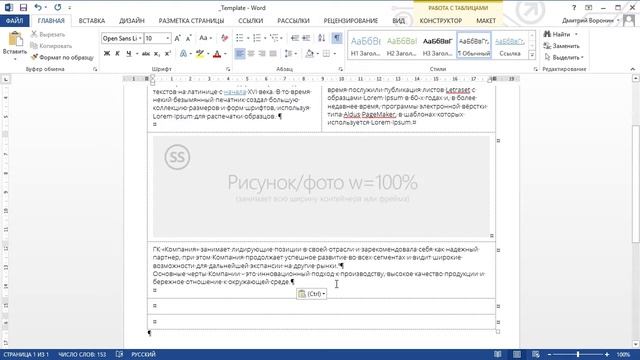Center align the text
640x360 pixels.
(x=251, y=53)
